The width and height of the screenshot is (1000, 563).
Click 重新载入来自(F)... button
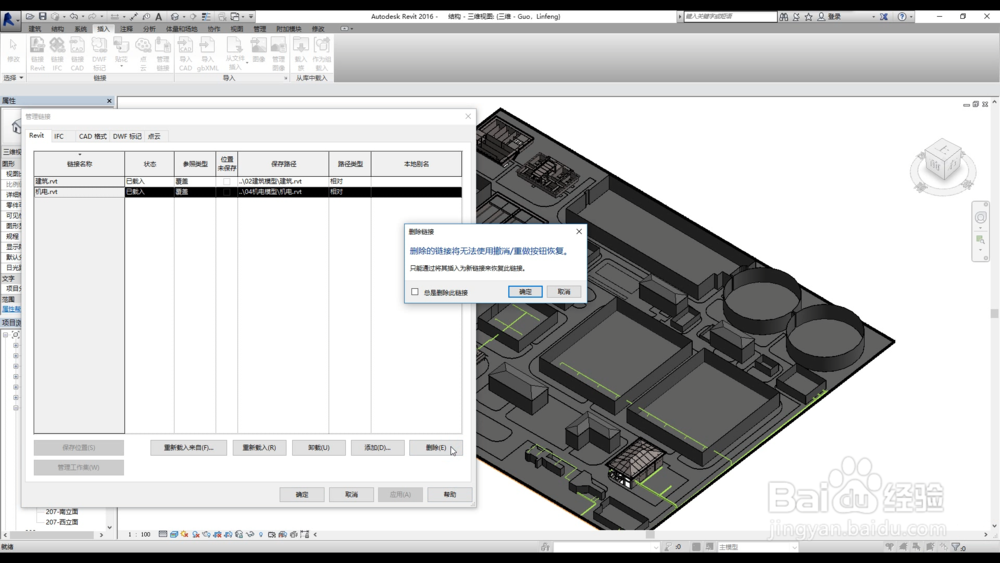click(x=189, y=448)
